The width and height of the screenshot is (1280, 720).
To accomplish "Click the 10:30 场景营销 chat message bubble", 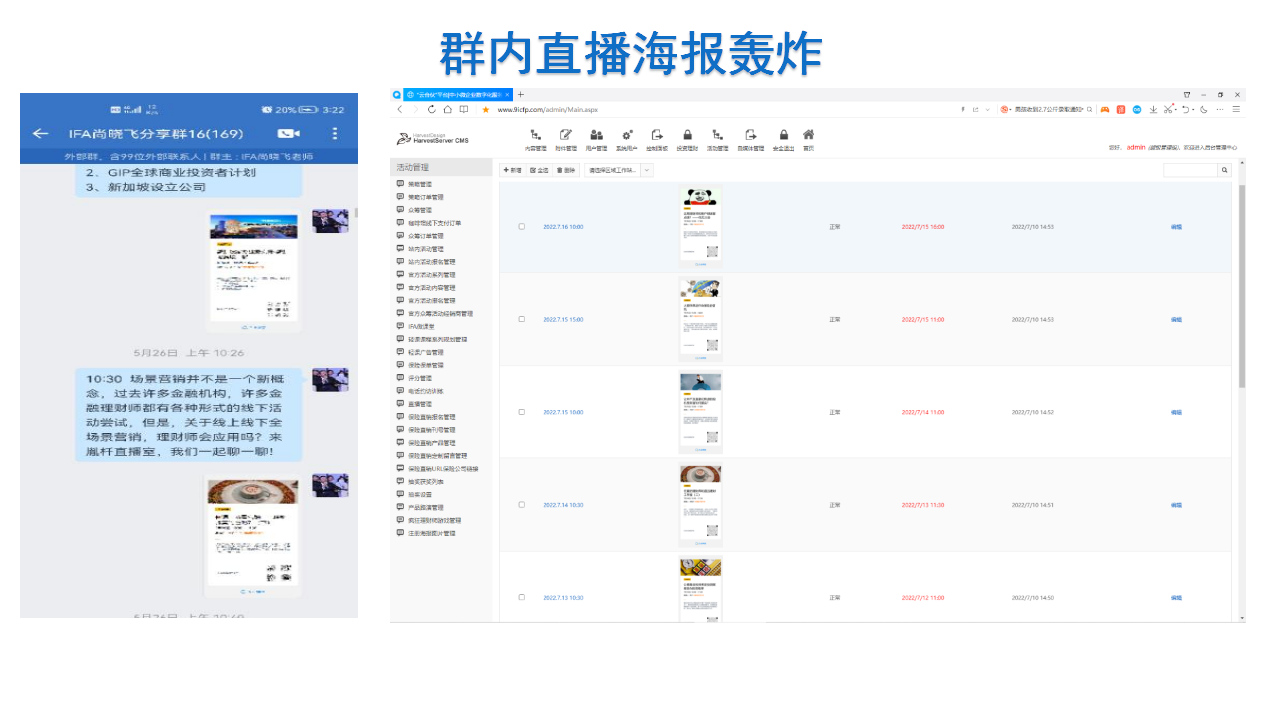I will coord(188,415).
